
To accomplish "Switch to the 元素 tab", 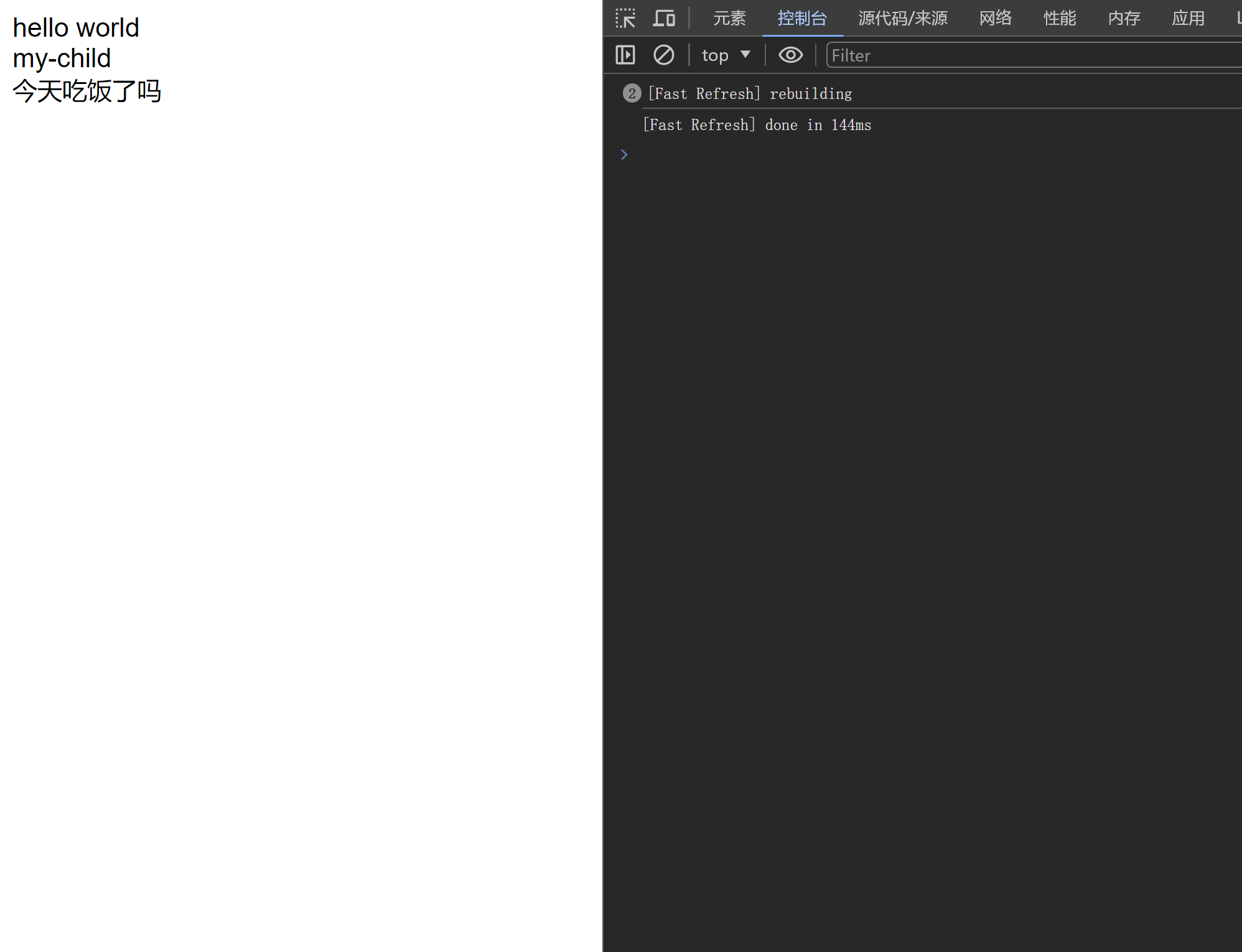I will click(729, 19).
